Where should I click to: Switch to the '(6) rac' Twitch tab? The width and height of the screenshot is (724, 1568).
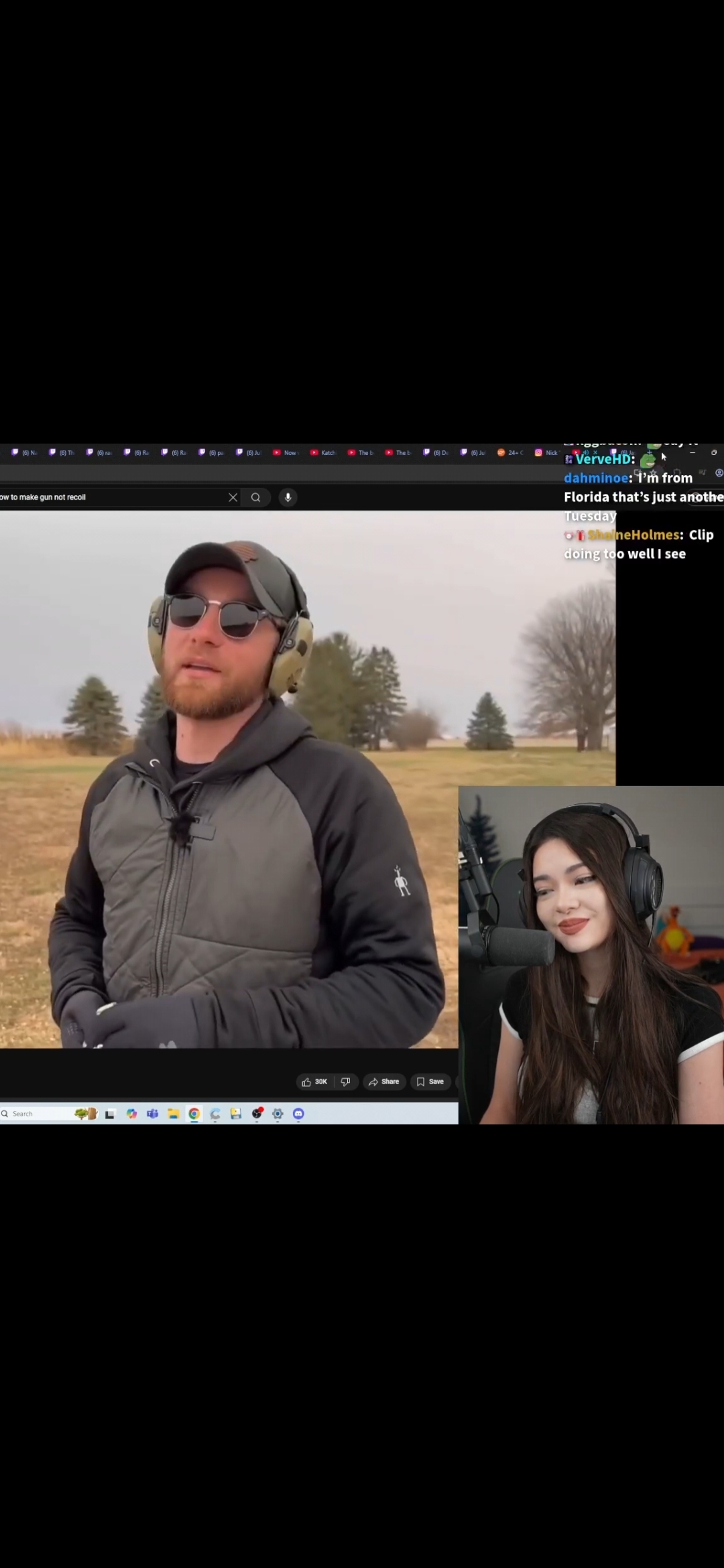(100, 453)
